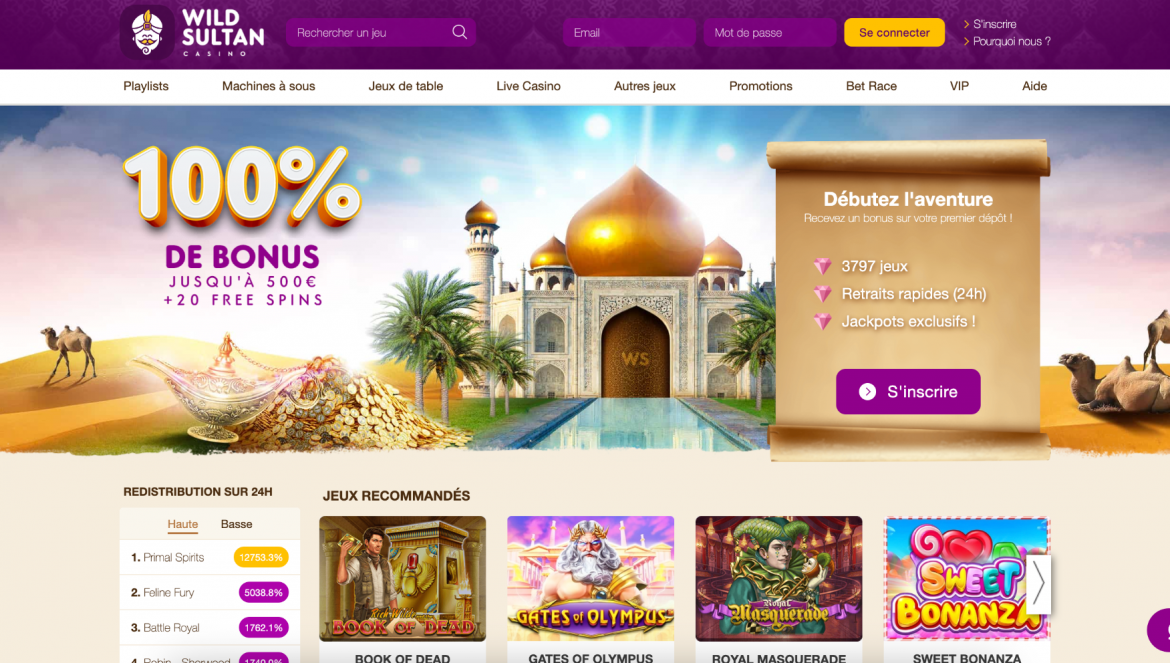Switch to the Basse redistribution tab

click(237, 524)
